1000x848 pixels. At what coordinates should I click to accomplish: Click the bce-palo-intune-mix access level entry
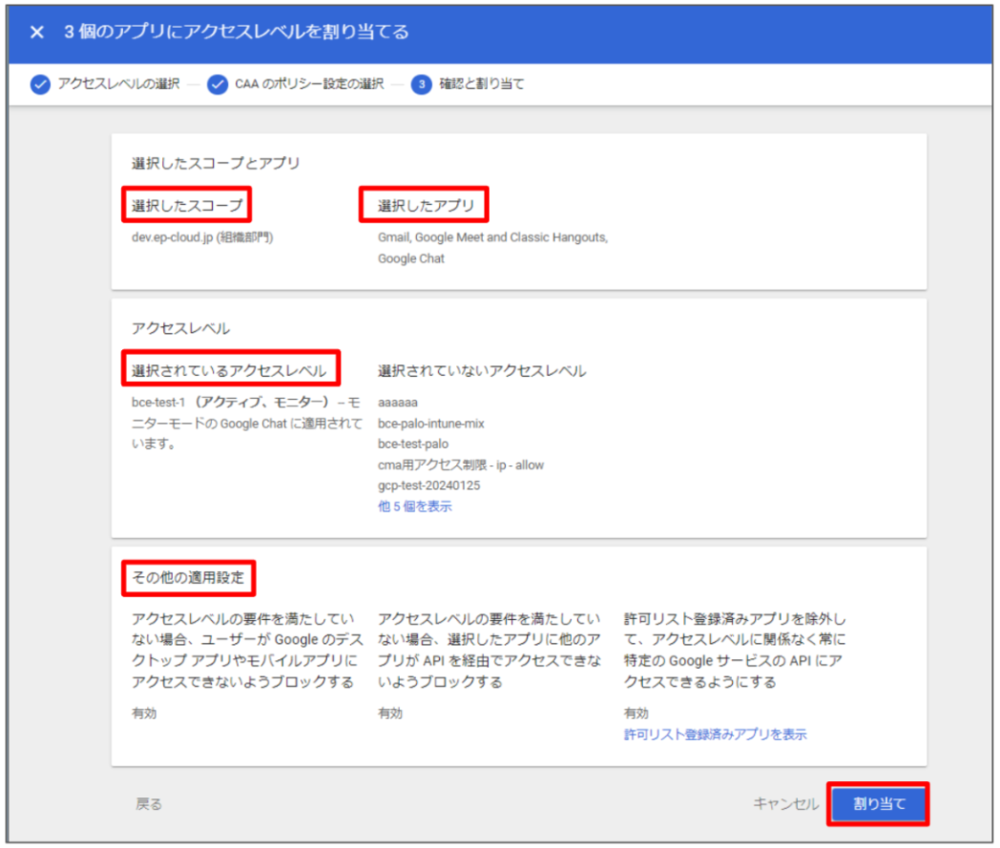(x=431, y=424)
